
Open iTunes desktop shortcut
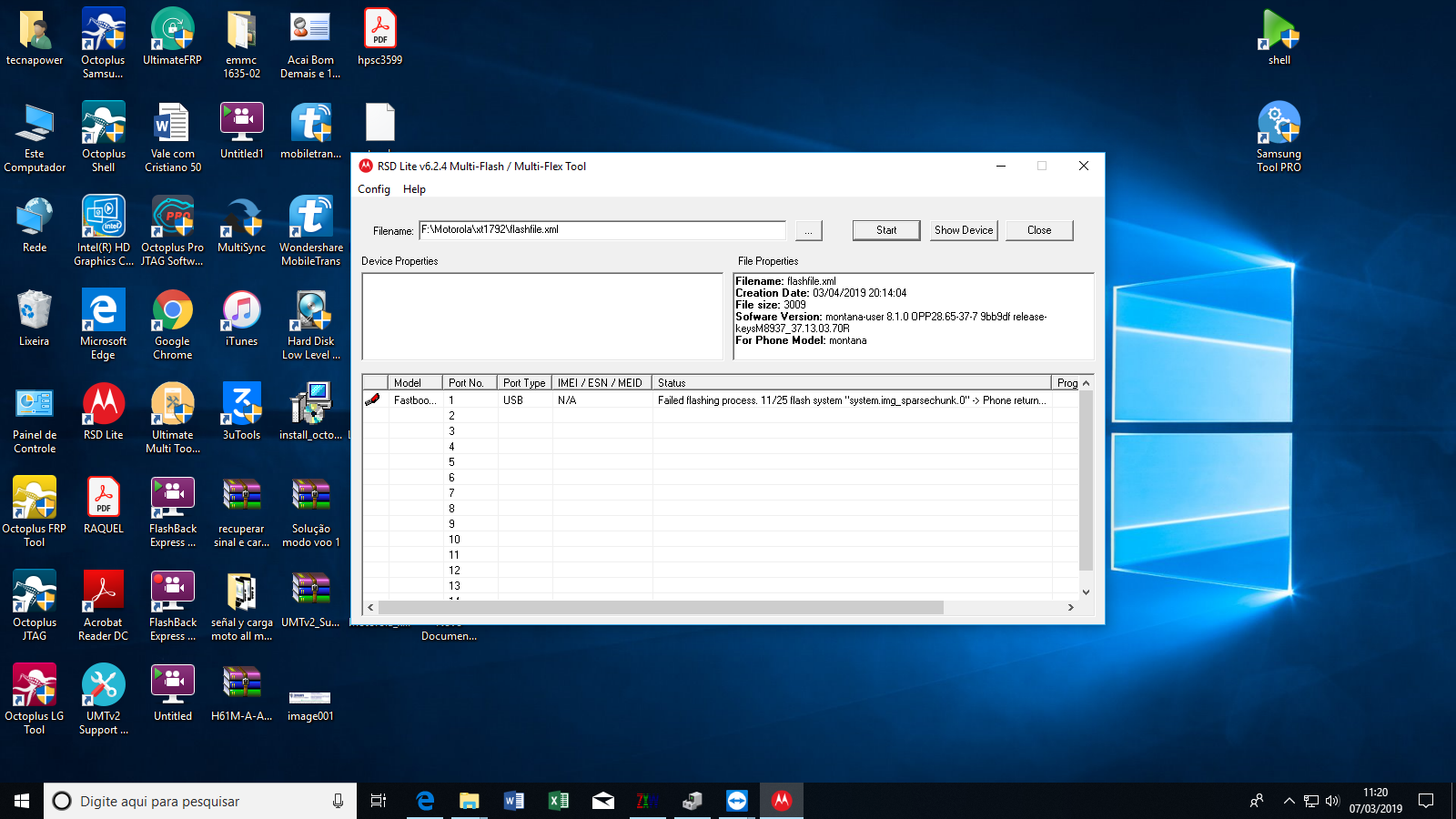click(242, 318)
